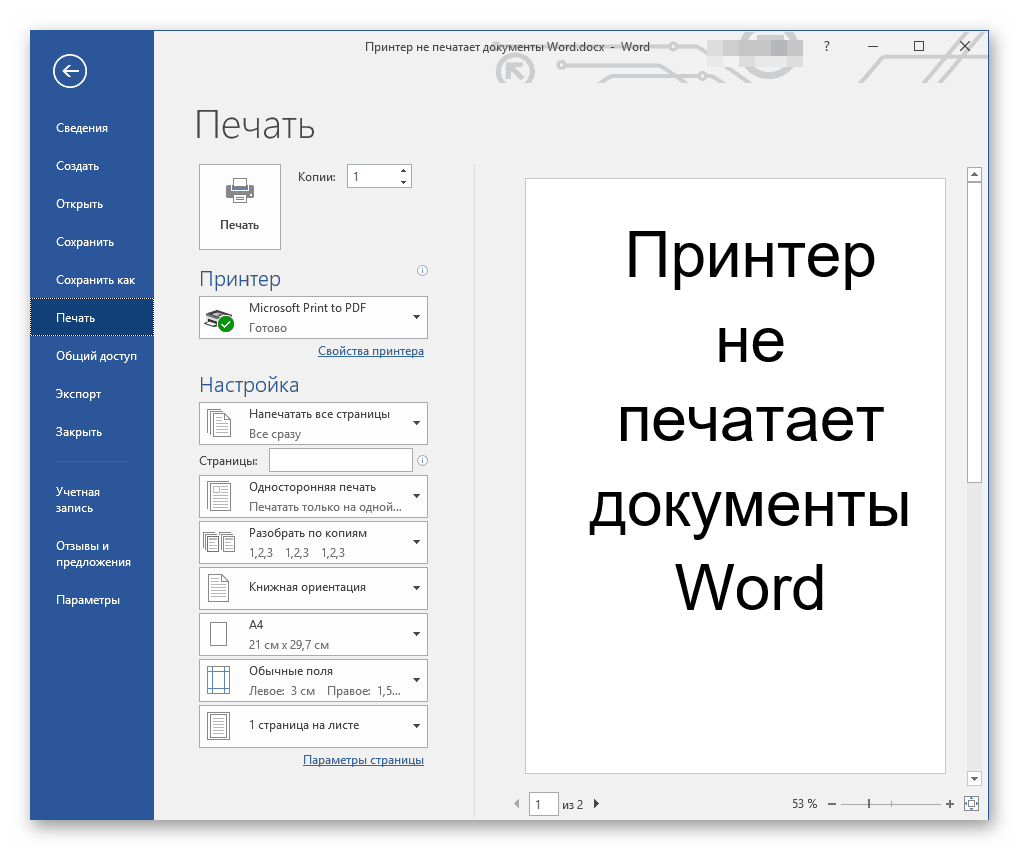
Task: Decrease copies with the down spinner arrow
Action: tap(404, 182)
